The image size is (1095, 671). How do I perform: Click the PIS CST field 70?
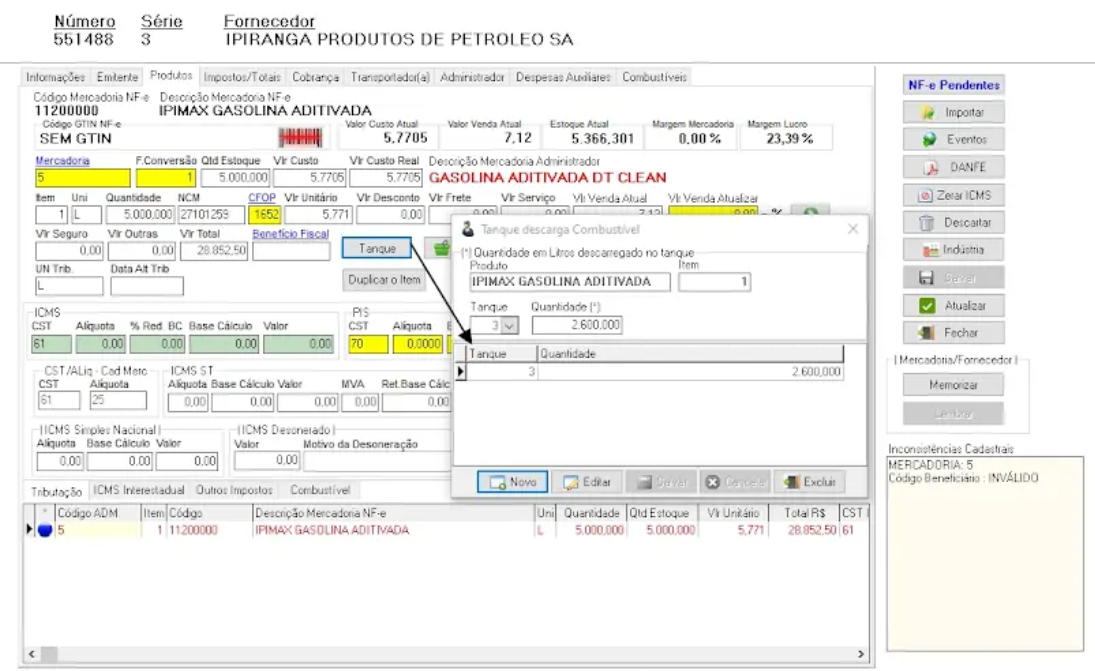click(368, 344)
